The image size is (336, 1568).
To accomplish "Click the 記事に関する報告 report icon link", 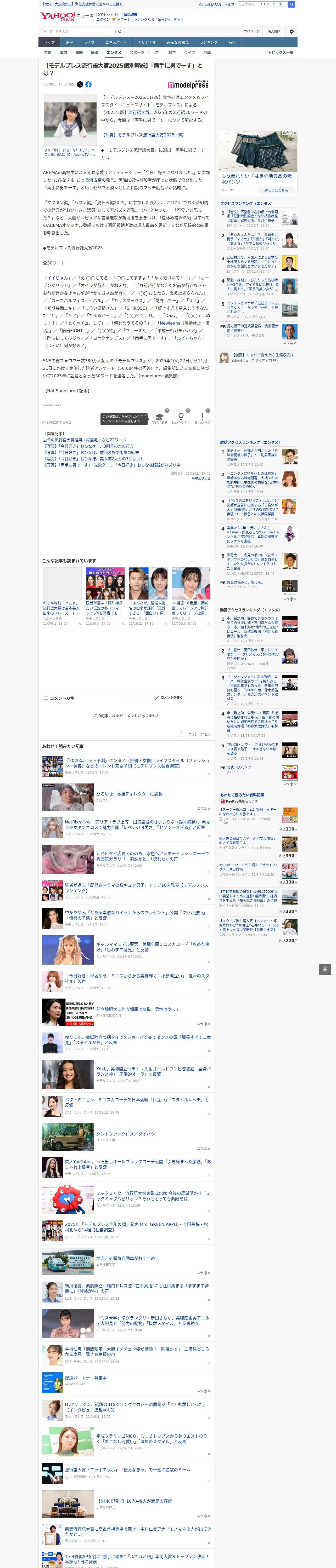I will 57,422.
